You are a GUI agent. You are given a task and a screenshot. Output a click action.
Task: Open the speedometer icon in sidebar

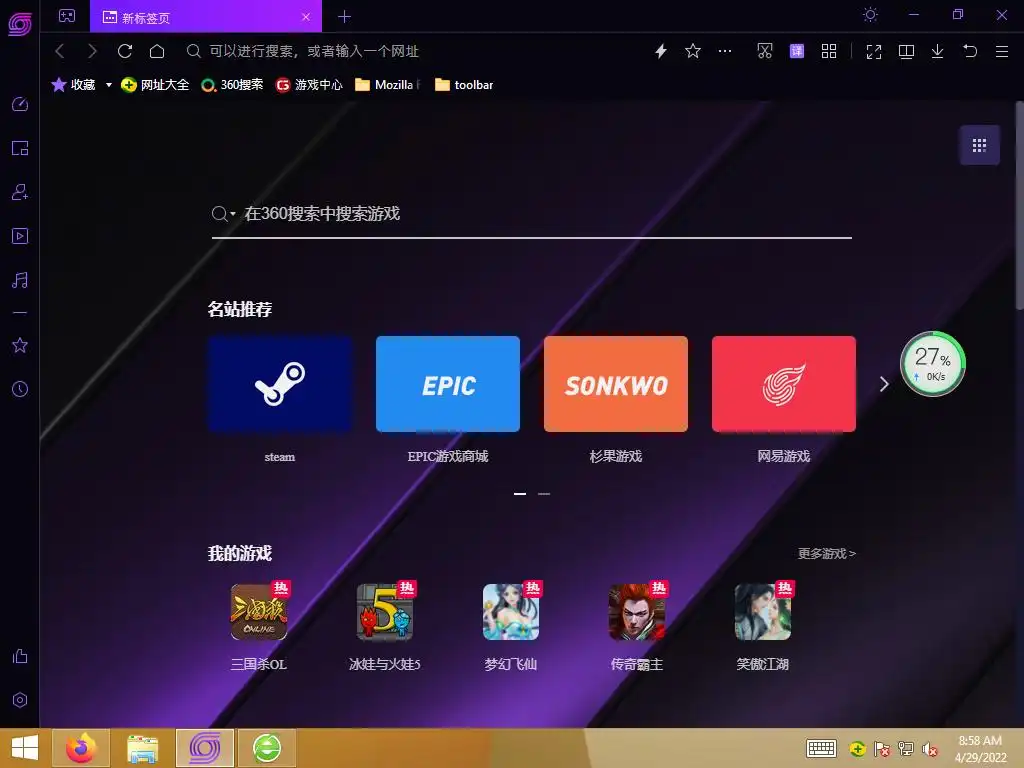coord(20,104)
